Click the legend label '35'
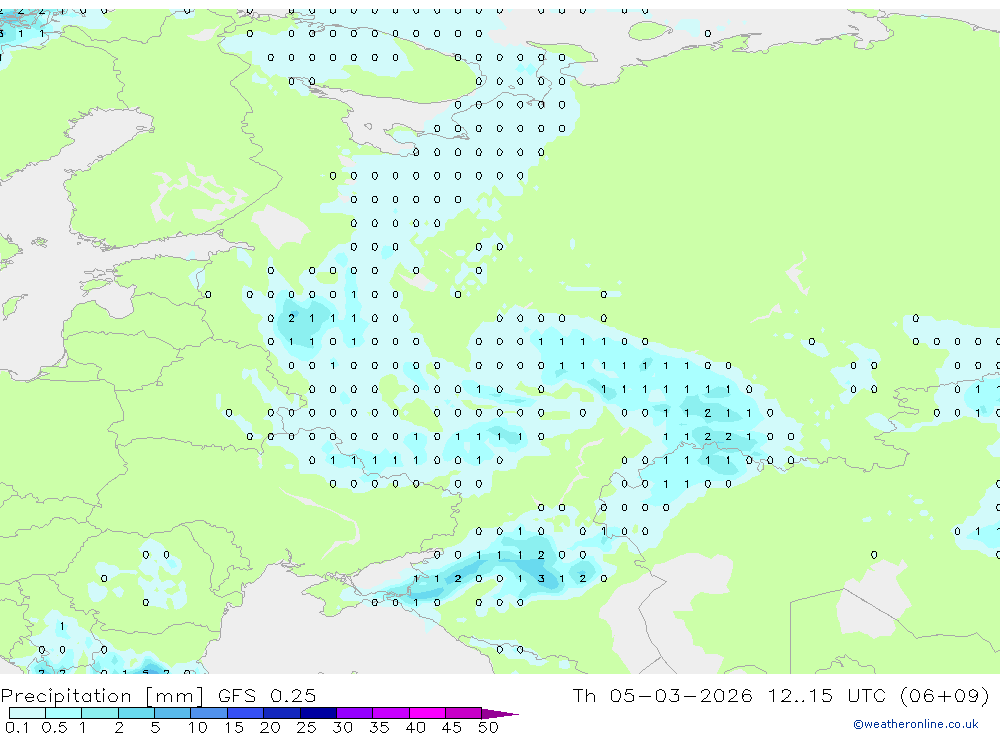This screenshot has height=733, width=1000. (x=379, y=727)
